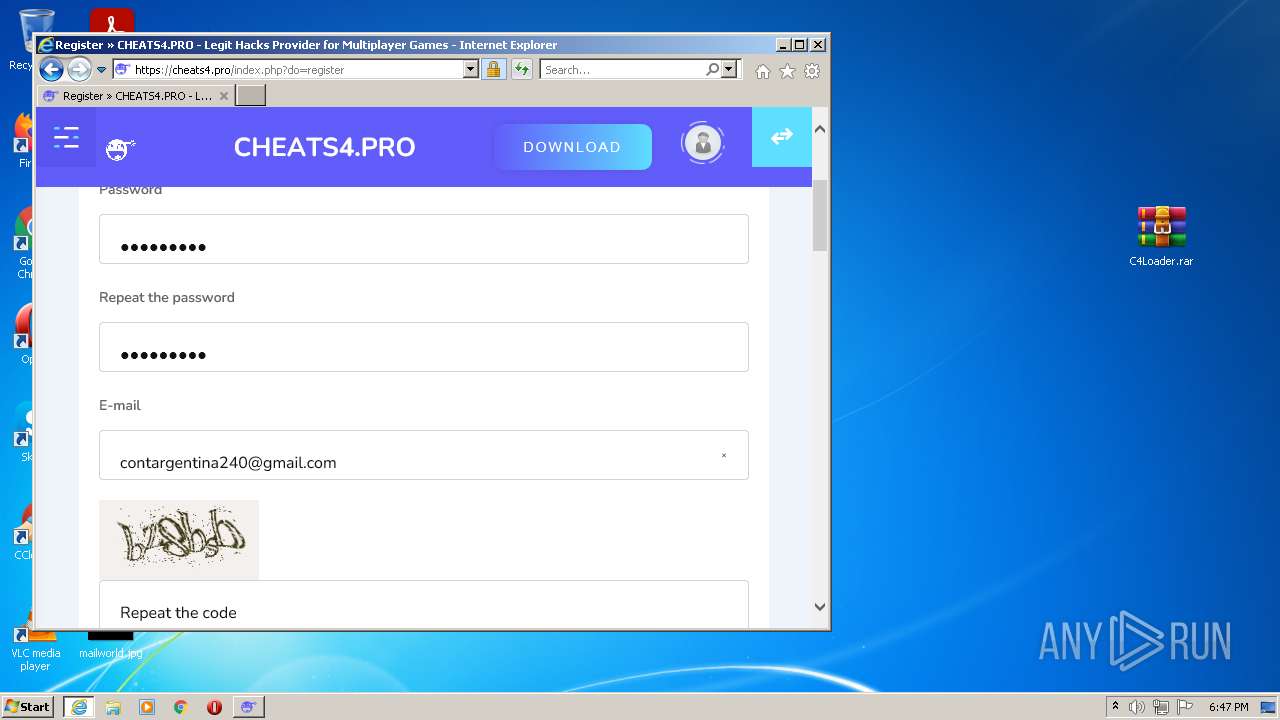This screenshot has width=1280, height=720.
Task: Click the captcha image
Action: coord(179,540)
